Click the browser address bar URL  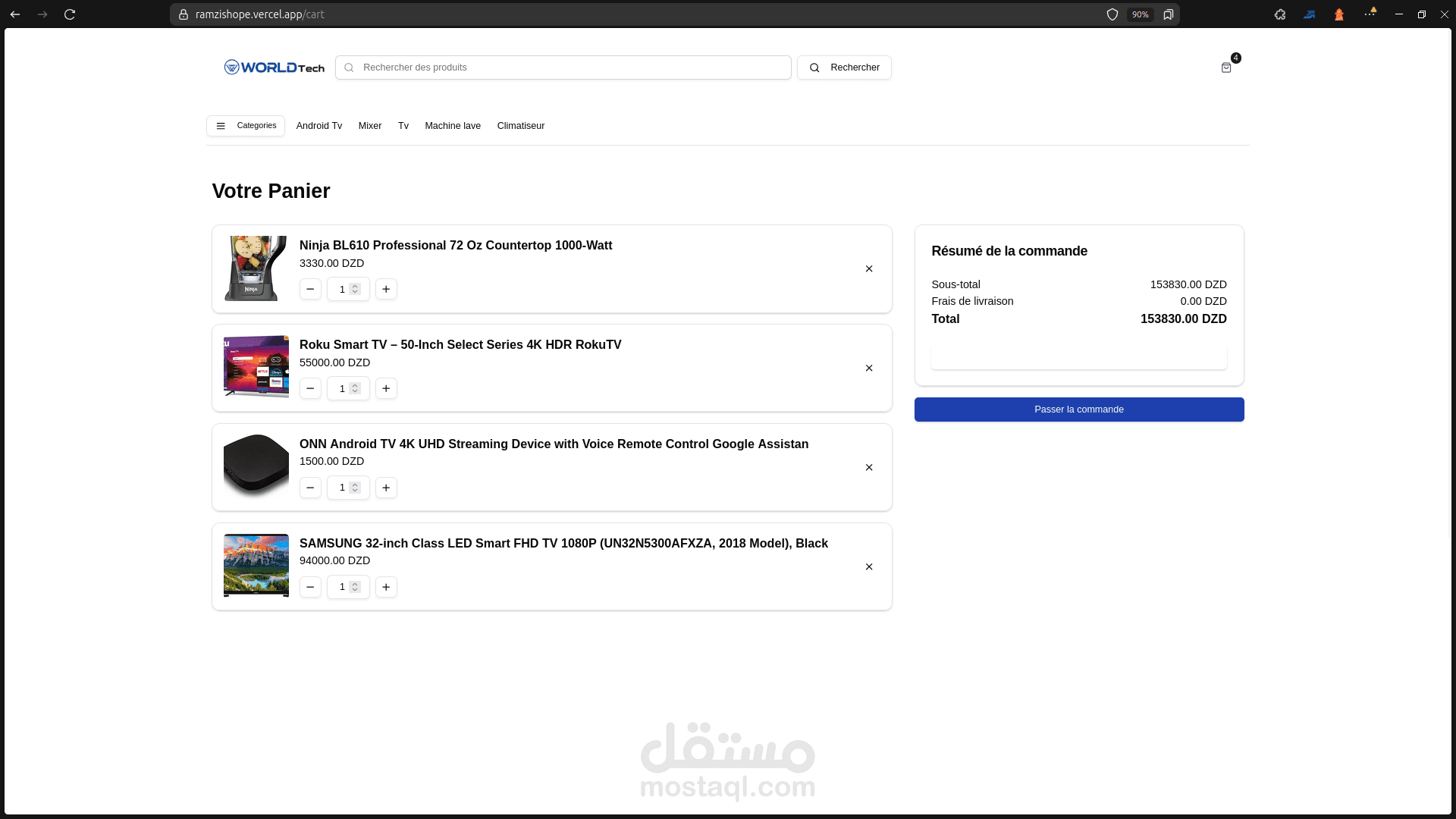click(x=259, y=14)
